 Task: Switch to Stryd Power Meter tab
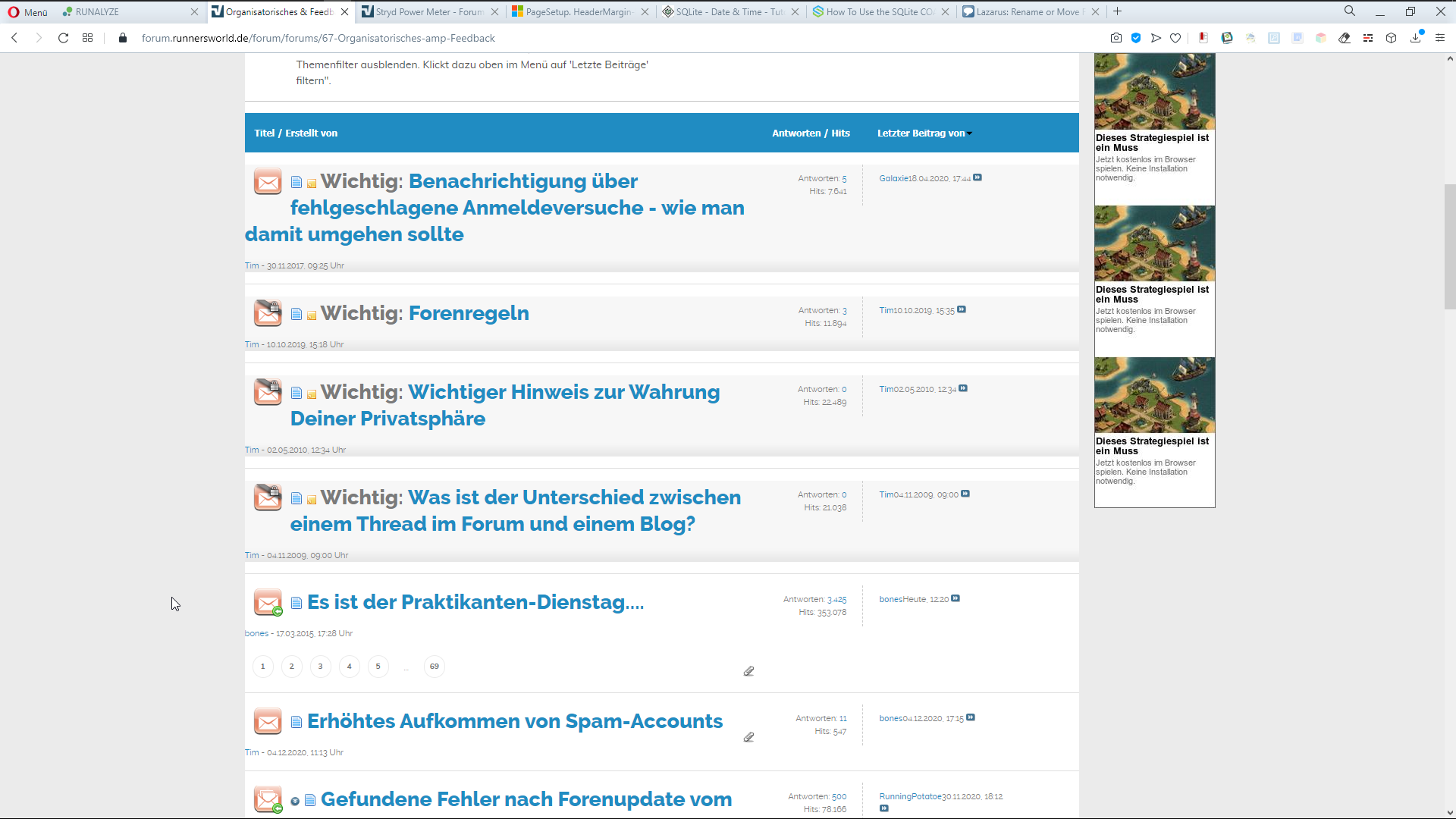(428, 12)
